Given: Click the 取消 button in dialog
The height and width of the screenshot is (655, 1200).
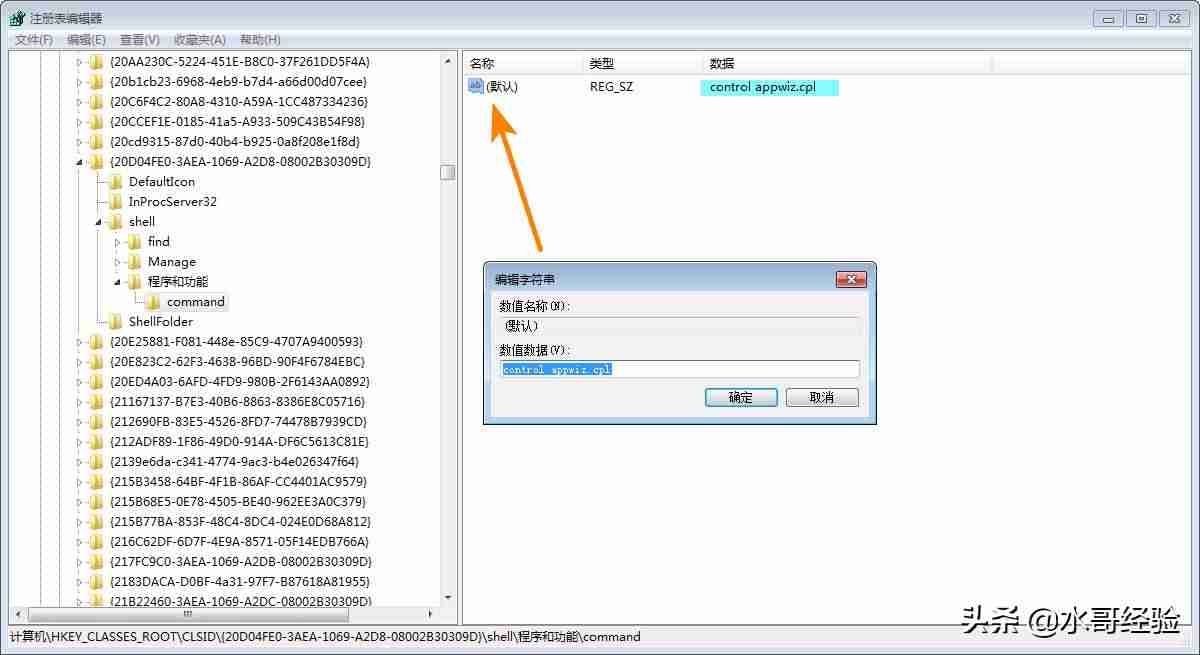Looking at the screenshot, I should (x=822, y=397).
